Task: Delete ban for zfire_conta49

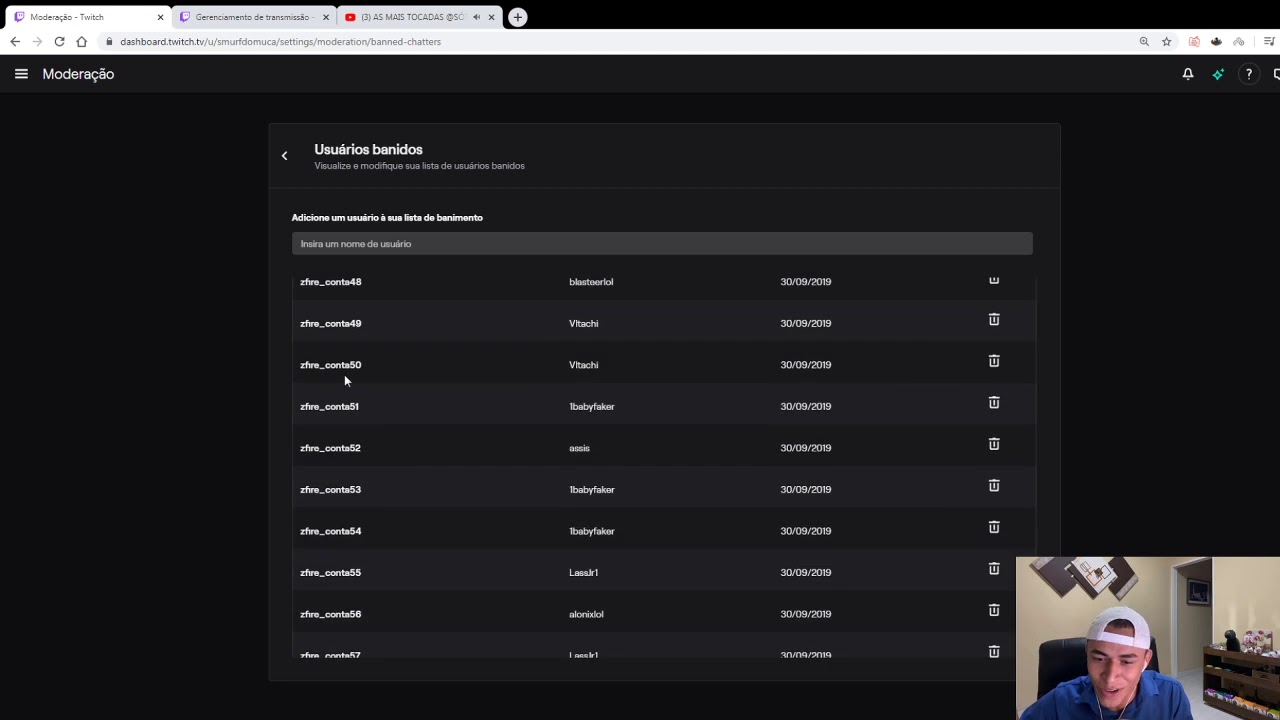Action: [x=994, y=320]
